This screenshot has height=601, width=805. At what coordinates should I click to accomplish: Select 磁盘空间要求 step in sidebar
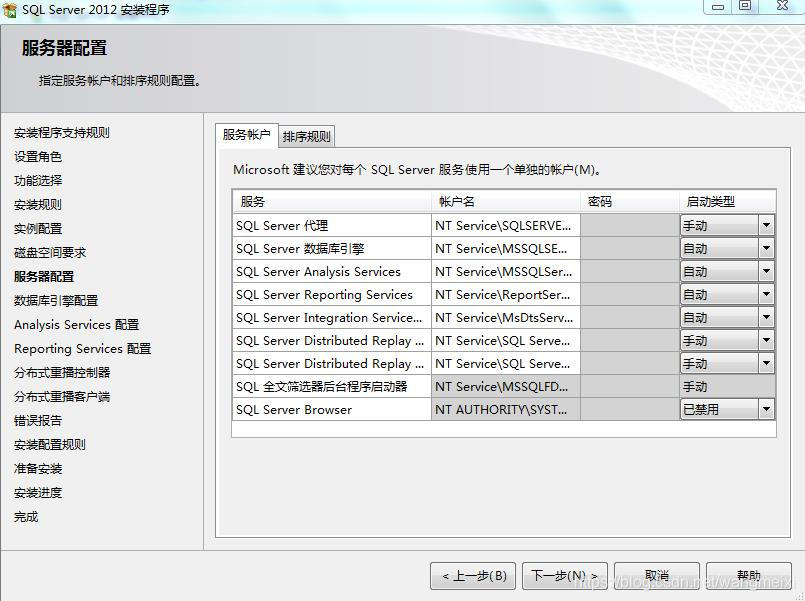[x=50, y=253]
